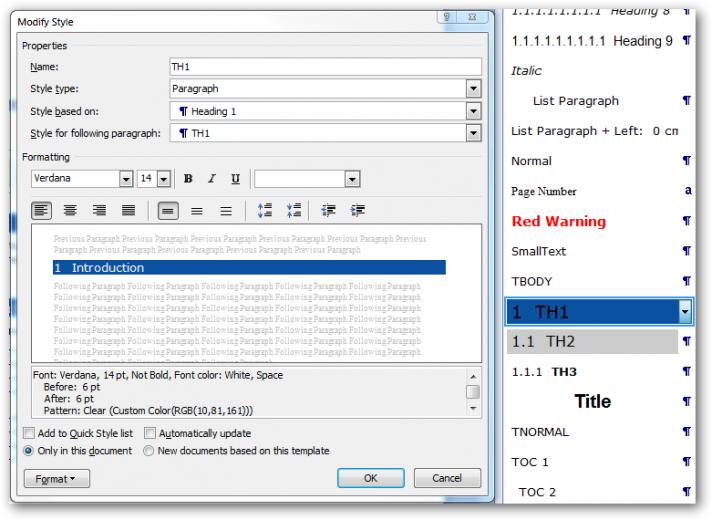Select justify alignment icon
The width and height of the screenshot is (712, 520).
coord(129,211)
